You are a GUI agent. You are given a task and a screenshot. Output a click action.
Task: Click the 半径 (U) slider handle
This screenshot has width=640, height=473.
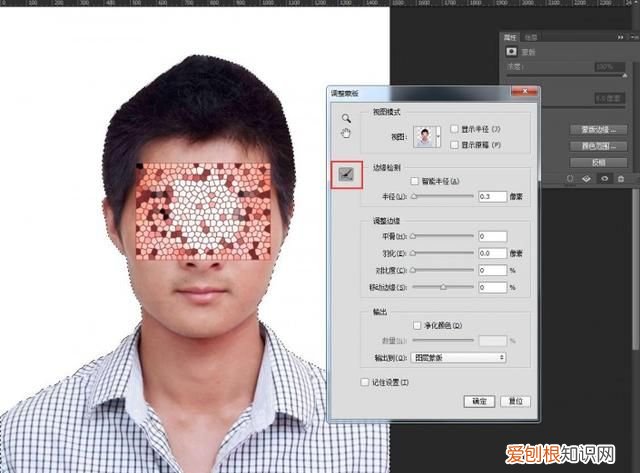pyautogui.click(x=414, y=196)
